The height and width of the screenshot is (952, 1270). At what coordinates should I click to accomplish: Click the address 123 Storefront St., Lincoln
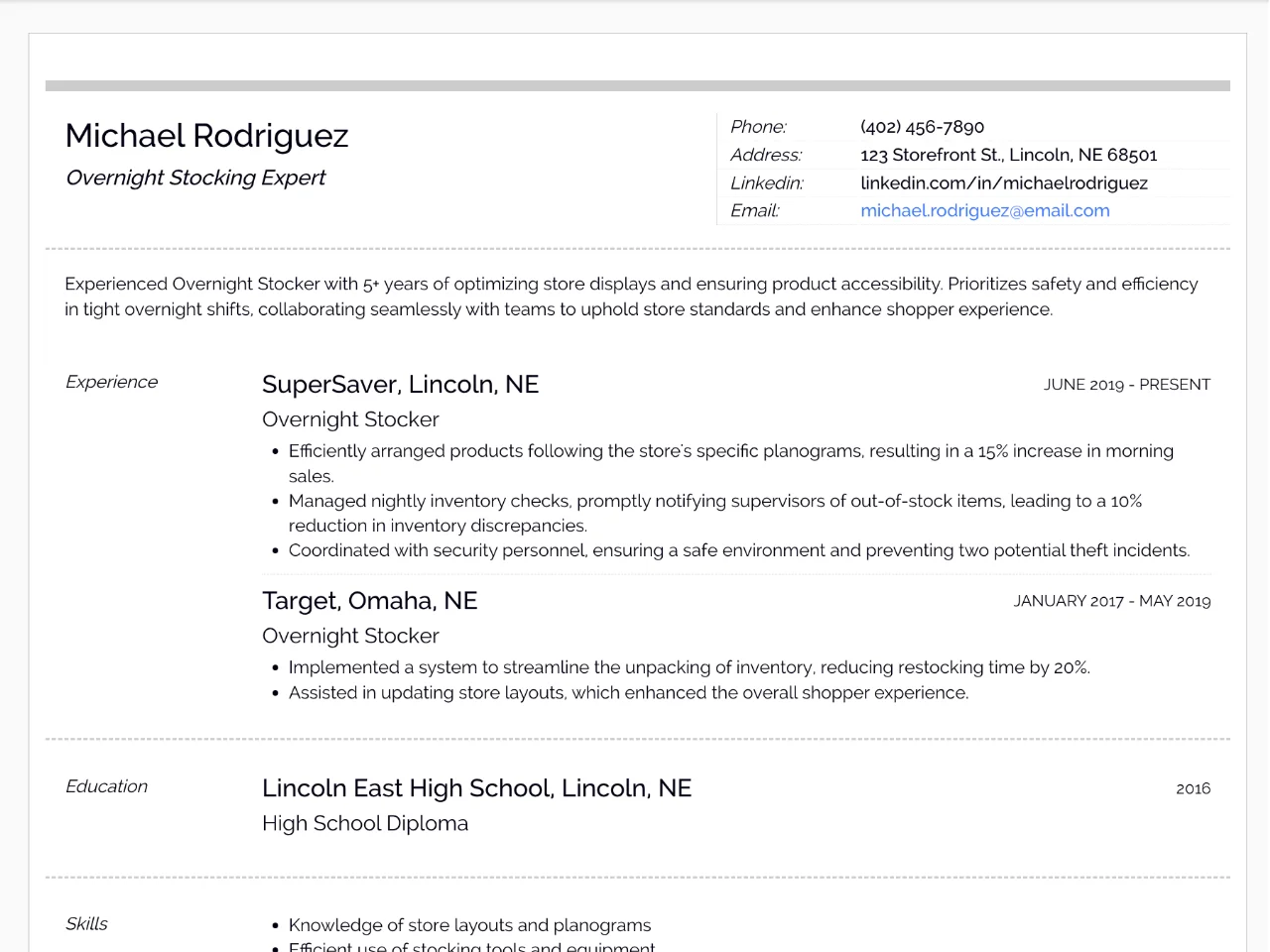click(1008, 155)
